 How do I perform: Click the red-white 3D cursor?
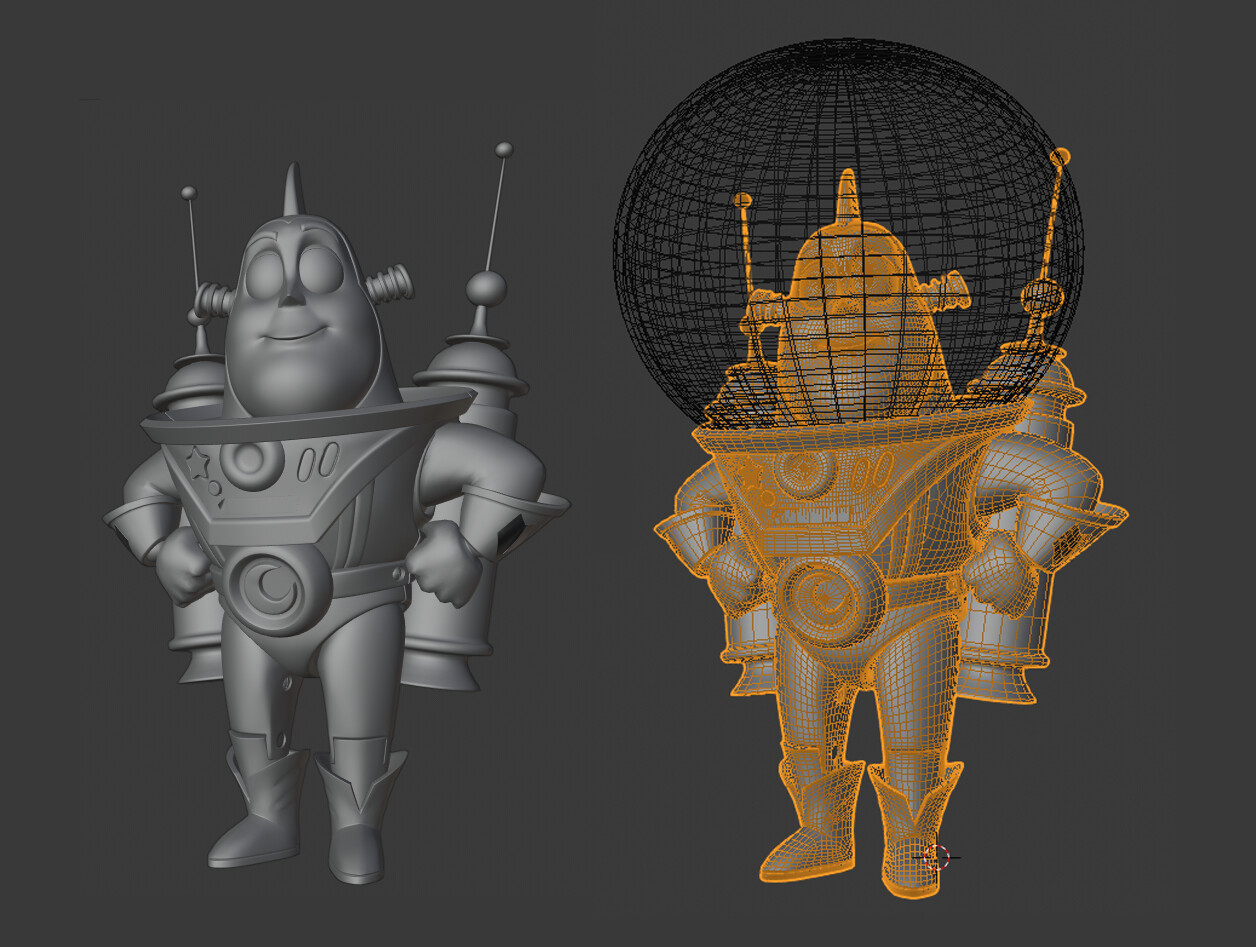tap(937, 857)
